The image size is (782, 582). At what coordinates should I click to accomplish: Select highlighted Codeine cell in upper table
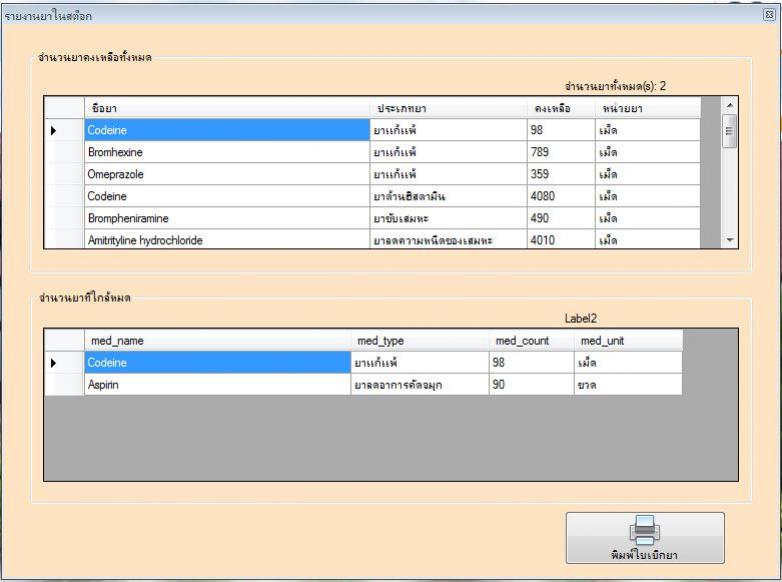coord(227,130)
